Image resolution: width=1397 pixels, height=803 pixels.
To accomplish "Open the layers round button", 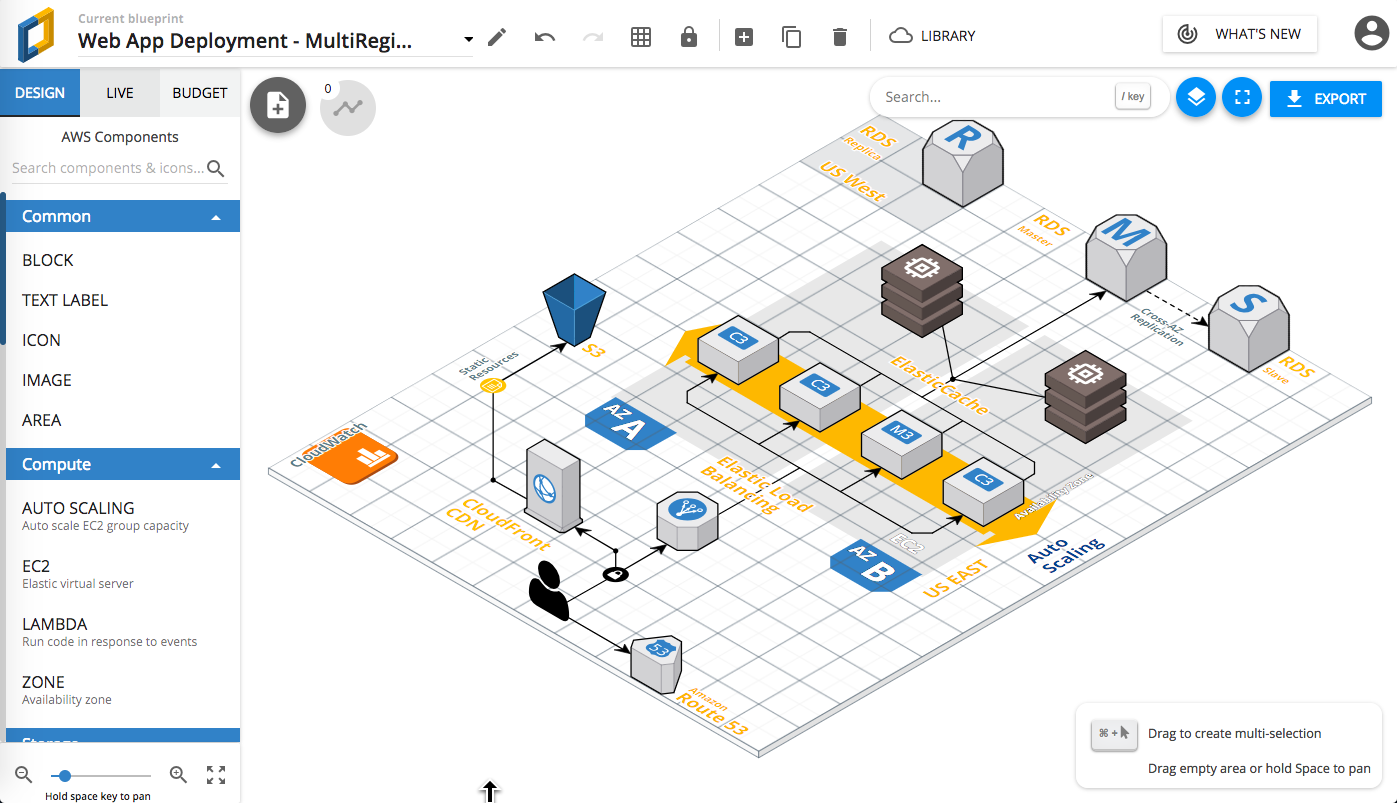I will [x=1196, y=98].
